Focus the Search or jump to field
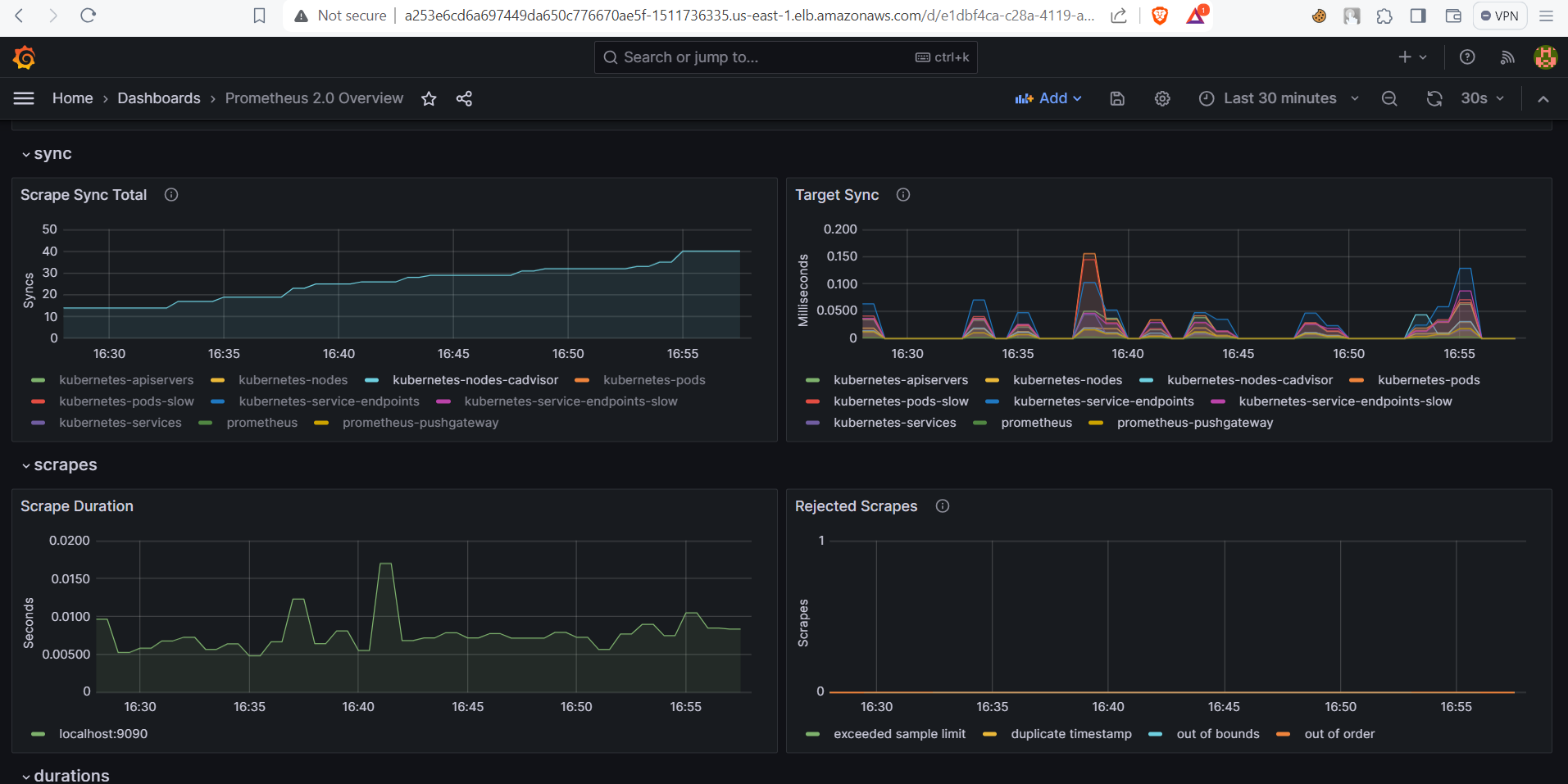This screenshot has height=784, width=1568. (785, 57)
